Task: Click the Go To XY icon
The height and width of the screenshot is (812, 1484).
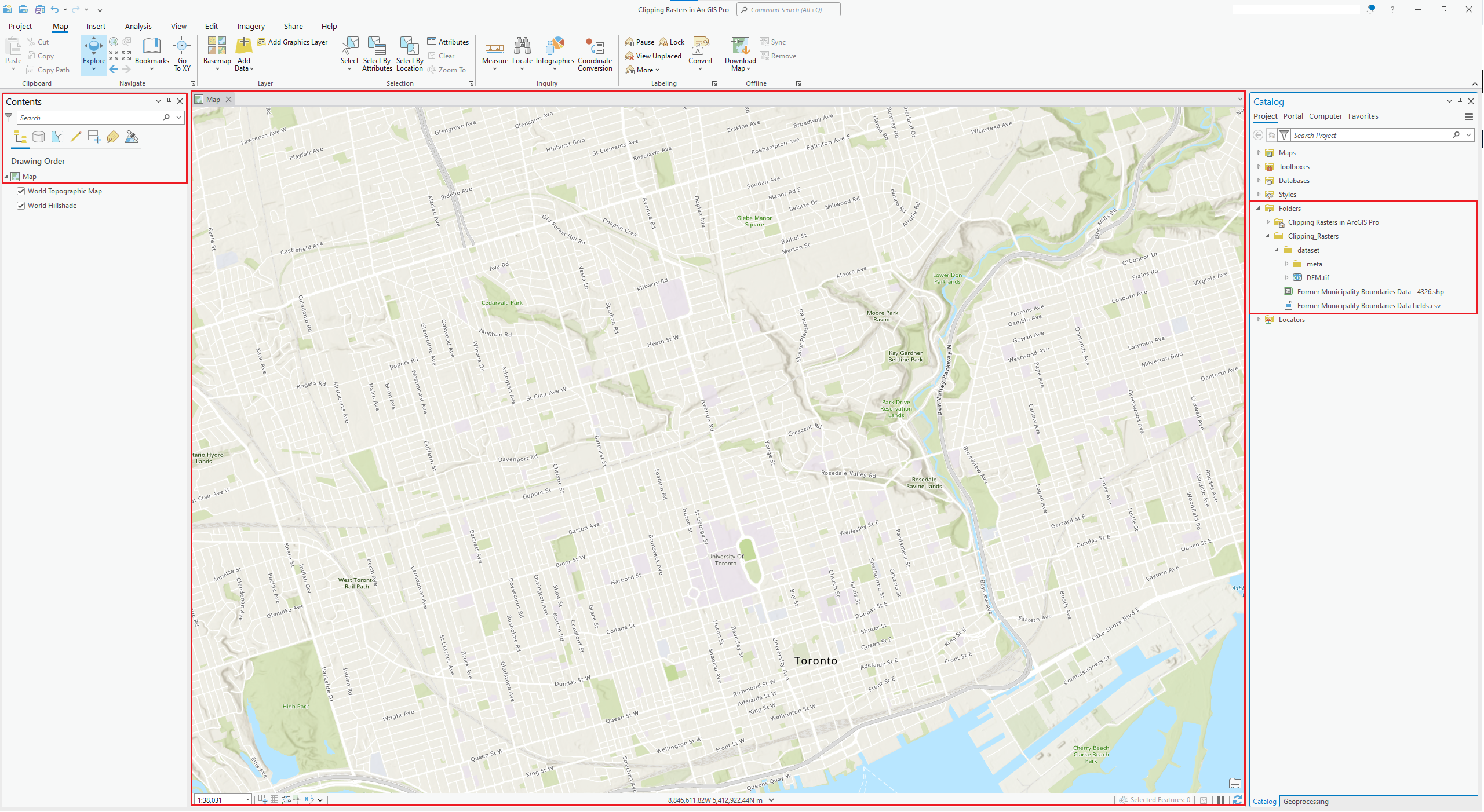Action: (x=181, y=46)
